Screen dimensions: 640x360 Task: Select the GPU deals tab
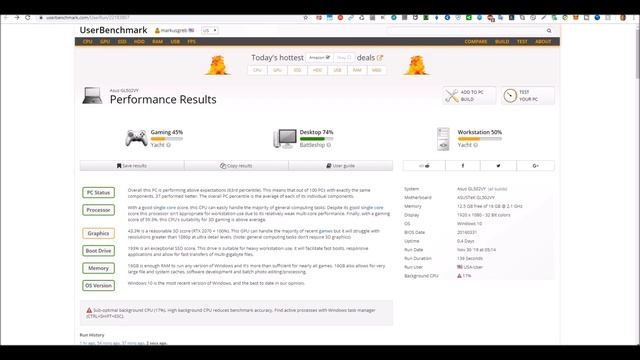(x=277, y=70)
